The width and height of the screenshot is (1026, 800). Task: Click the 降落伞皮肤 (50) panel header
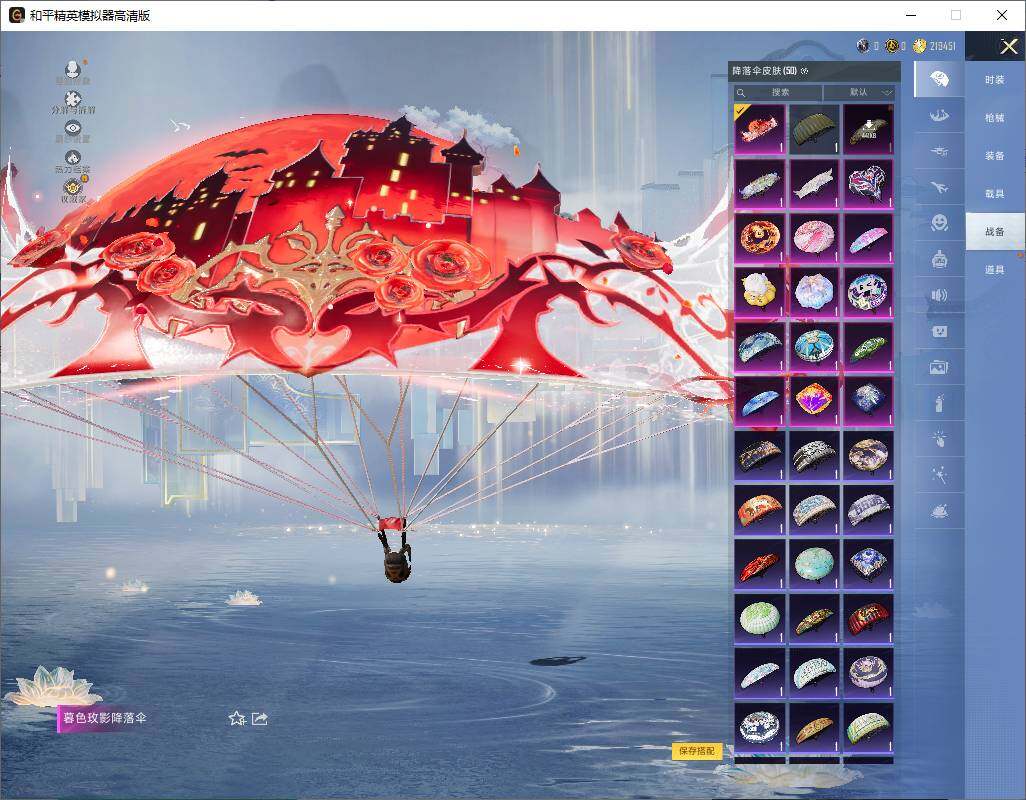[x=814, y=71]
